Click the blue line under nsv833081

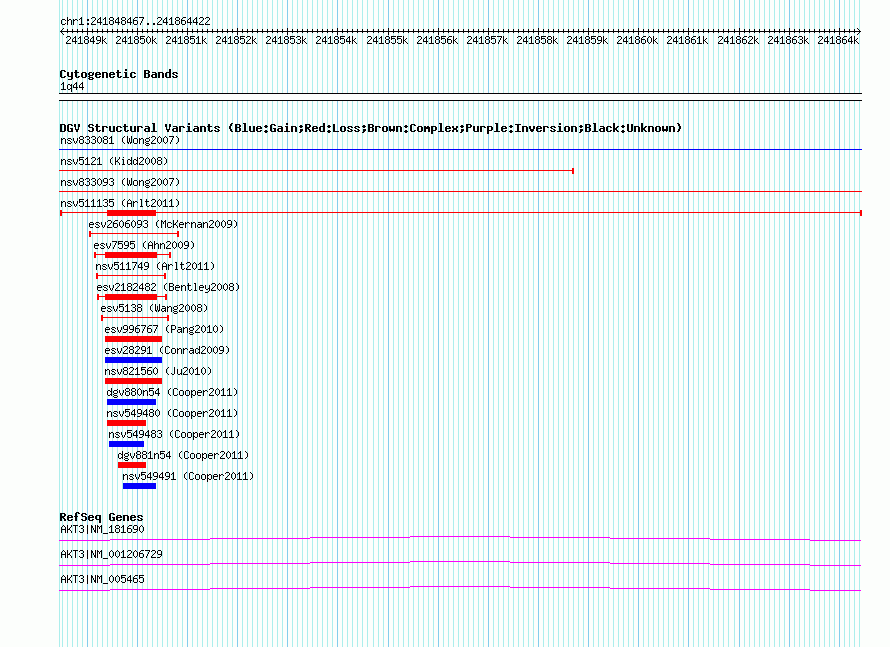[460, 150]
